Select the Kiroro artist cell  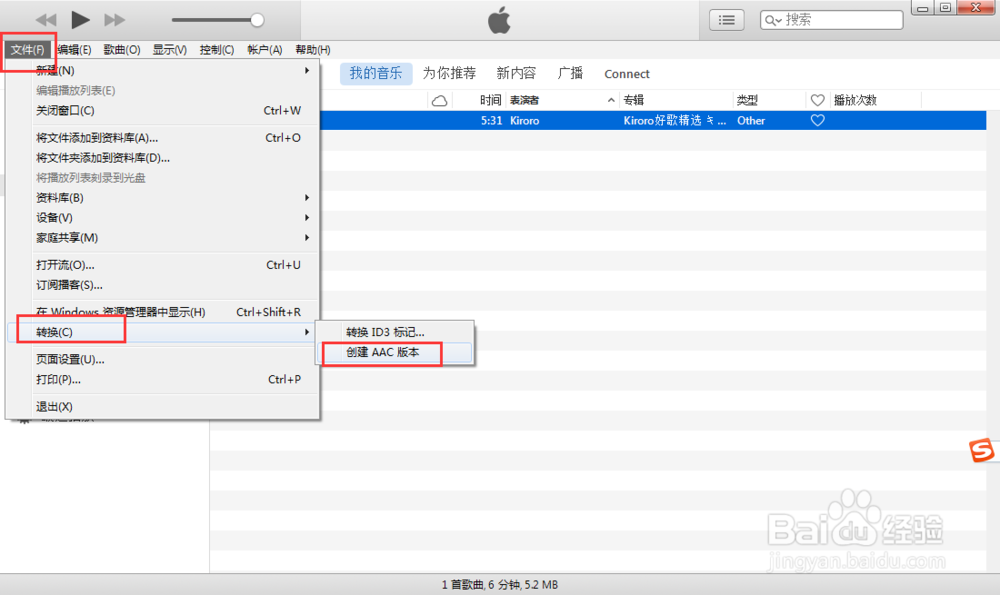pyautogui.click(x=525, y=121)
